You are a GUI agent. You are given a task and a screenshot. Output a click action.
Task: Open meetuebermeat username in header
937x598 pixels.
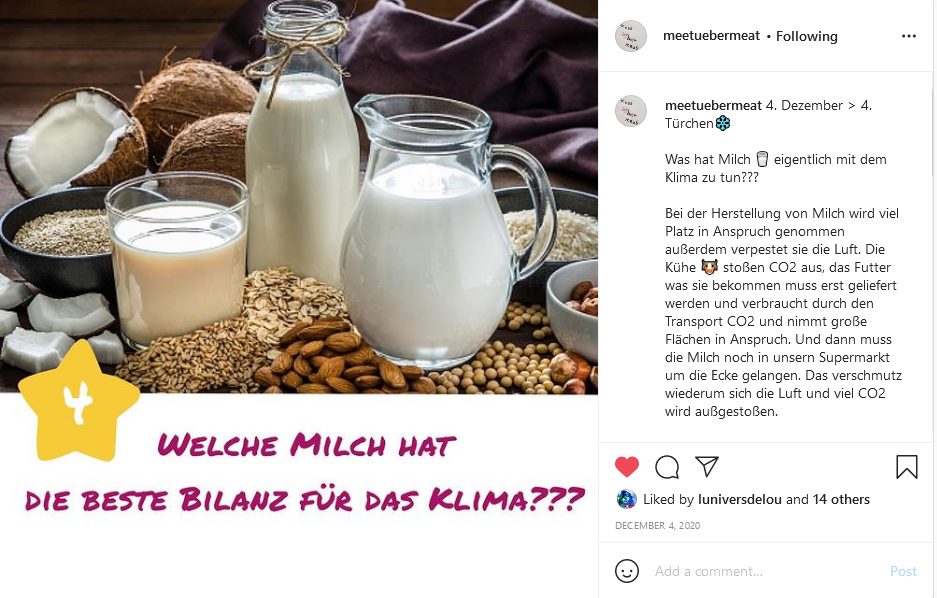tap(711, 36)
